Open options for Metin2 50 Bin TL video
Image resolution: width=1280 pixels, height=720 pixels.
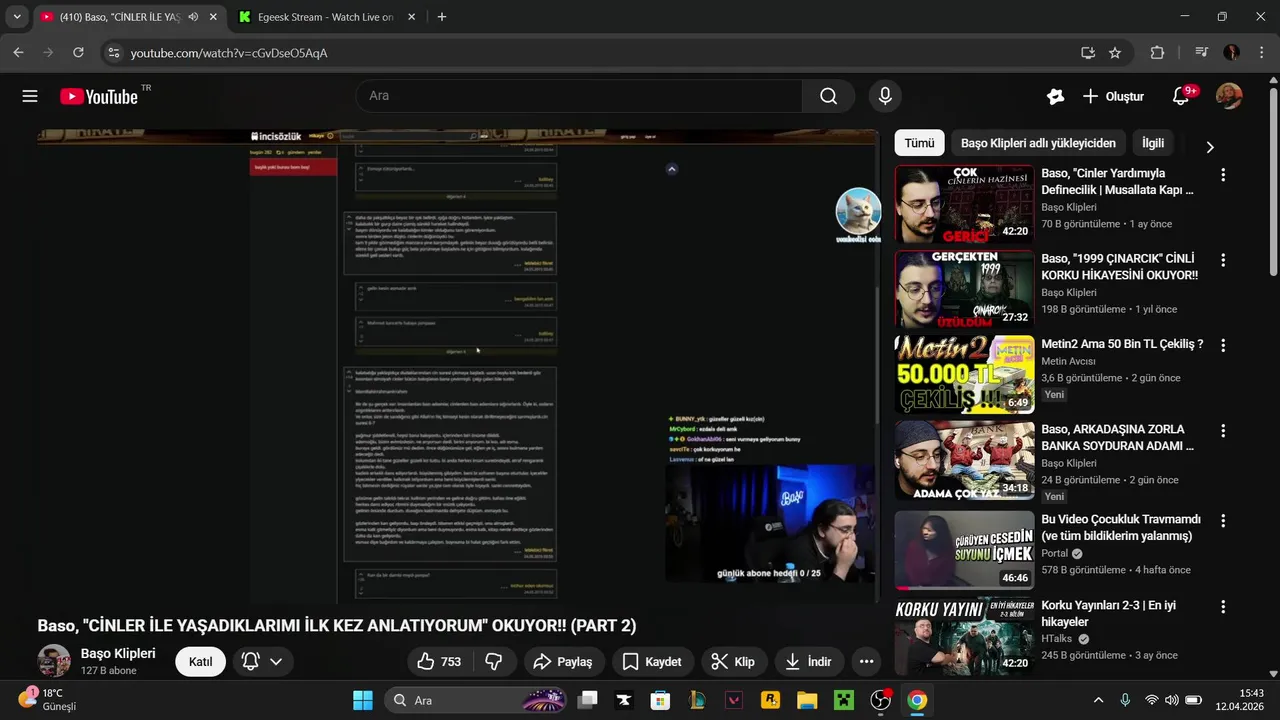pos(1222,345)
